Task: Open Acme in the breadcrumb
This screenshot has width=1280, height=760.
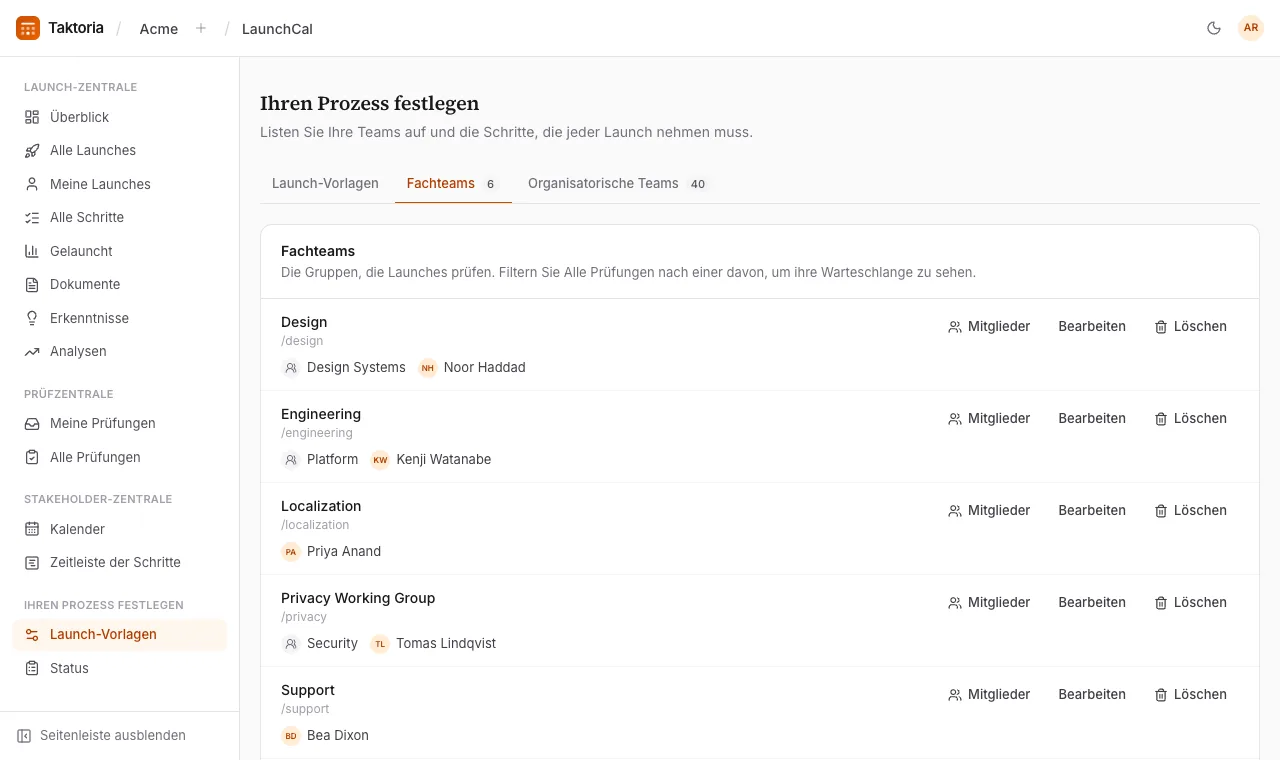Action: (159, 29)
